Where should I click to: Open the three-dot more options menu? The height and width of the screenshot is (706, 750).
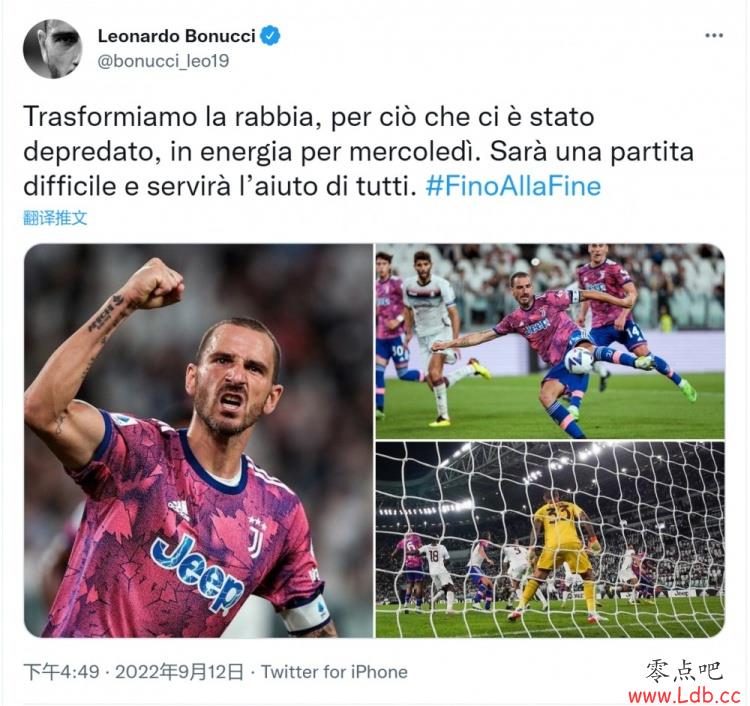(x=714, y=35)
